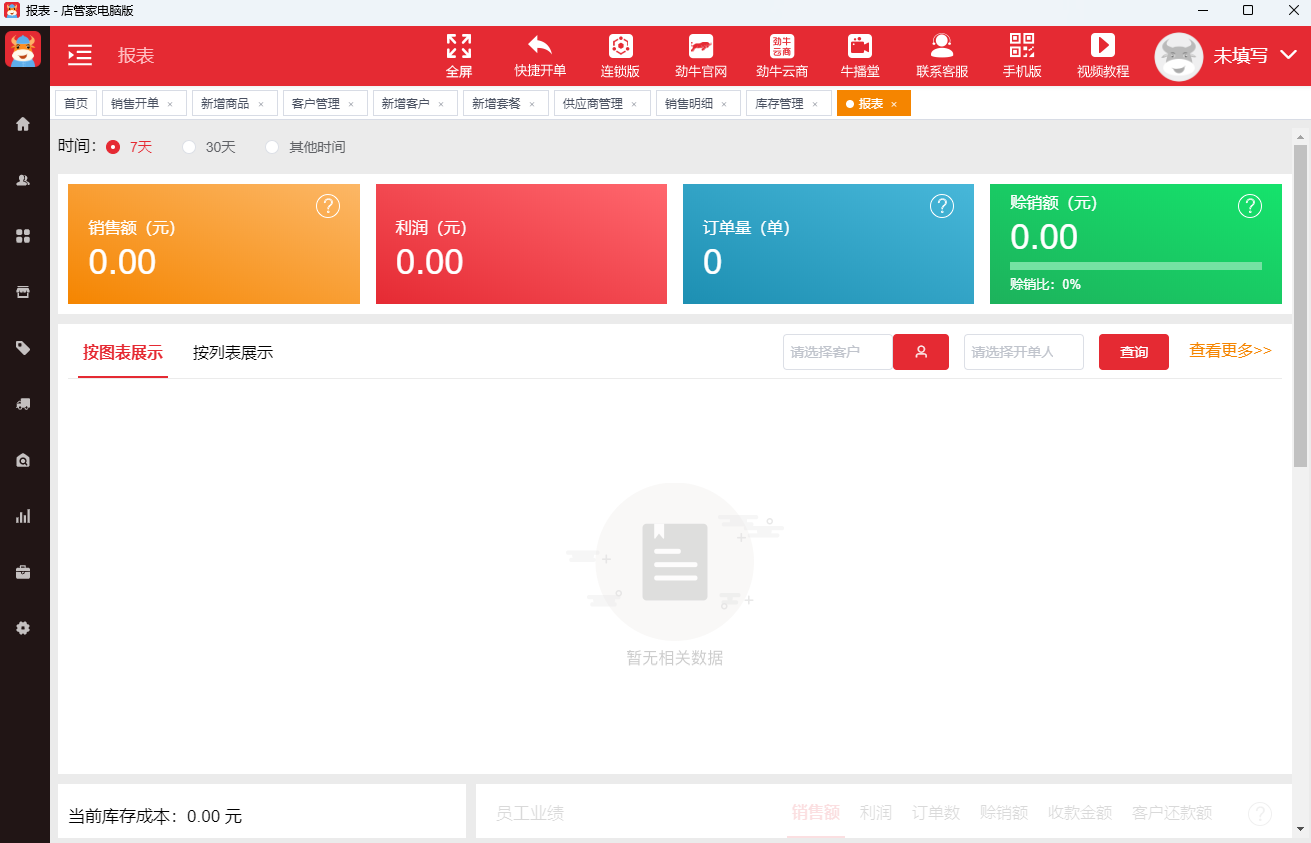This screenshot has height=843, width=1311.
Task: Toggle the sidebar collapse menu icon
Action: tap(80, 56)
